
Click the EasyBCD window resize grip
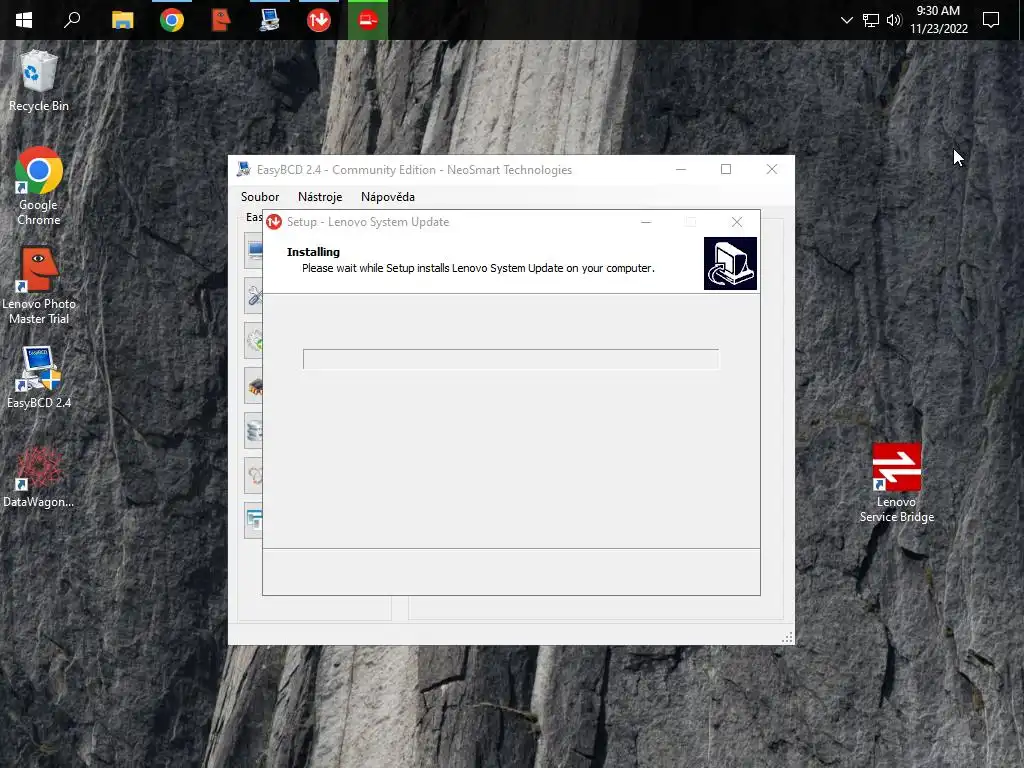tap(788, 637)
